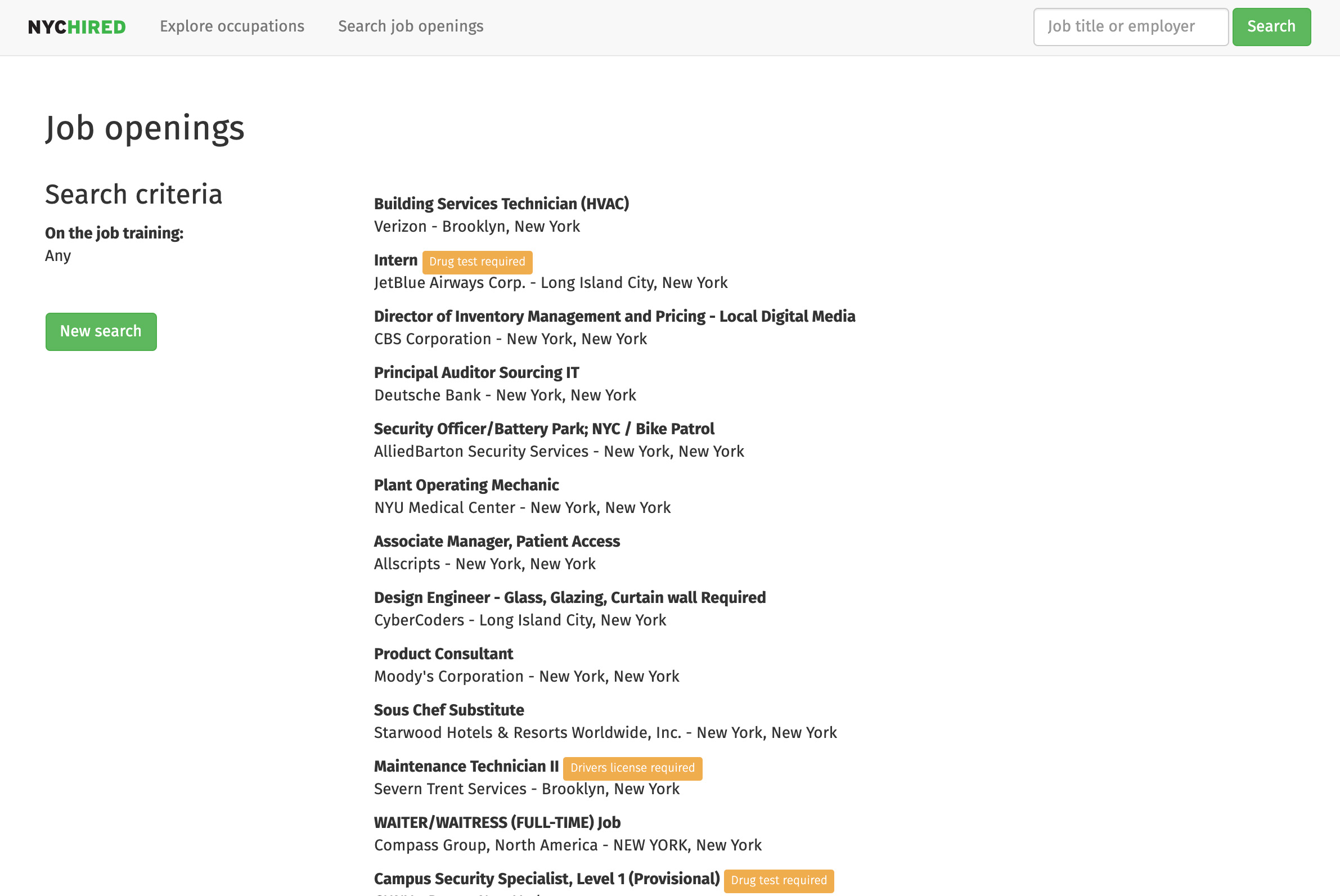This screenshot has width=1340, height=896.
Task: Click Drug test required badge beside Campus Security
Action: click(x=778, y=881)
